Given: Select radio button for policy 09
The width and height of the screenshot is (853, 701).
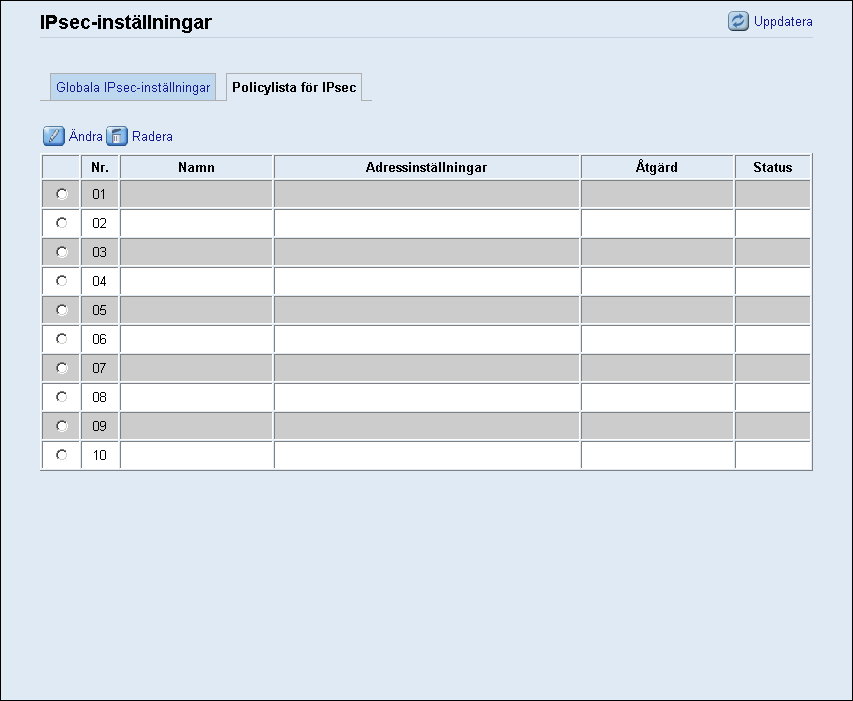Looking at the screenshot, I should (61, 426).
